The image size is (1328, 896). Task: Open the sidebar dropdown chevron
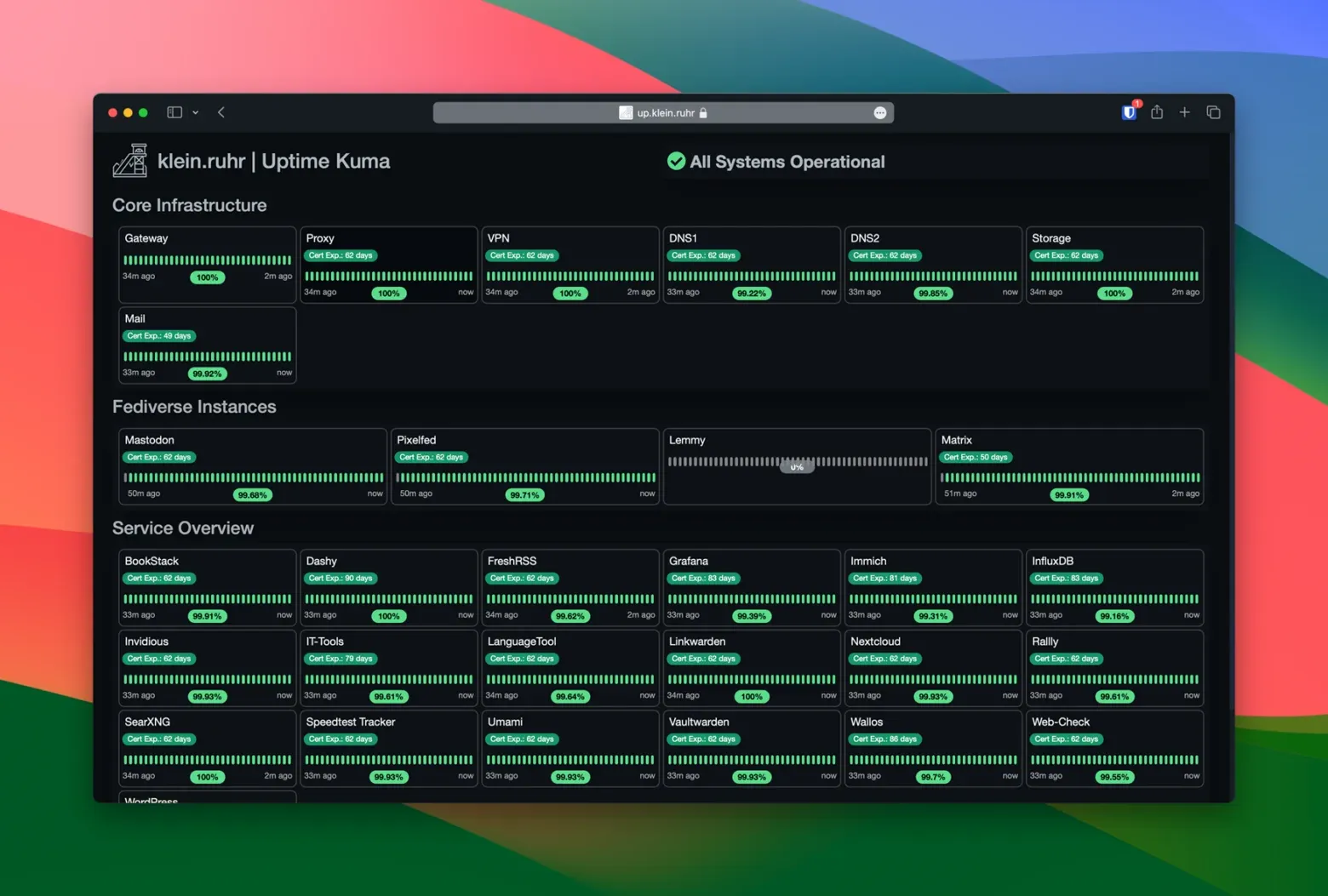[195, 112]
